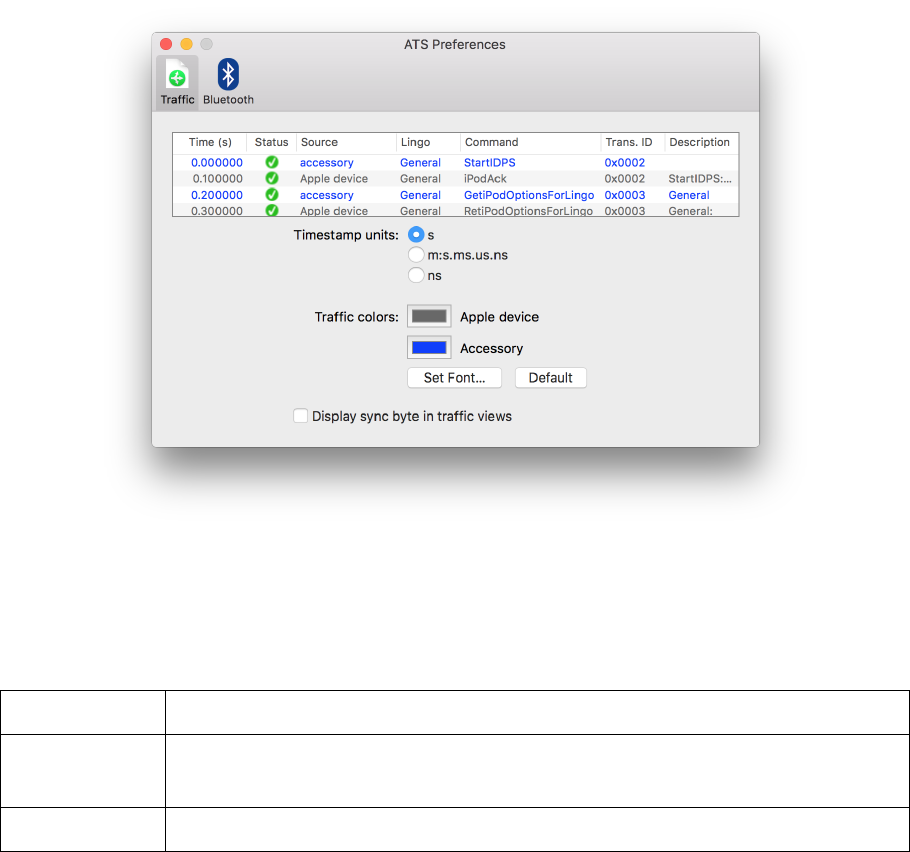Select the 'm:s.ms.us.ns' timestamp unit

click(416, 255)
